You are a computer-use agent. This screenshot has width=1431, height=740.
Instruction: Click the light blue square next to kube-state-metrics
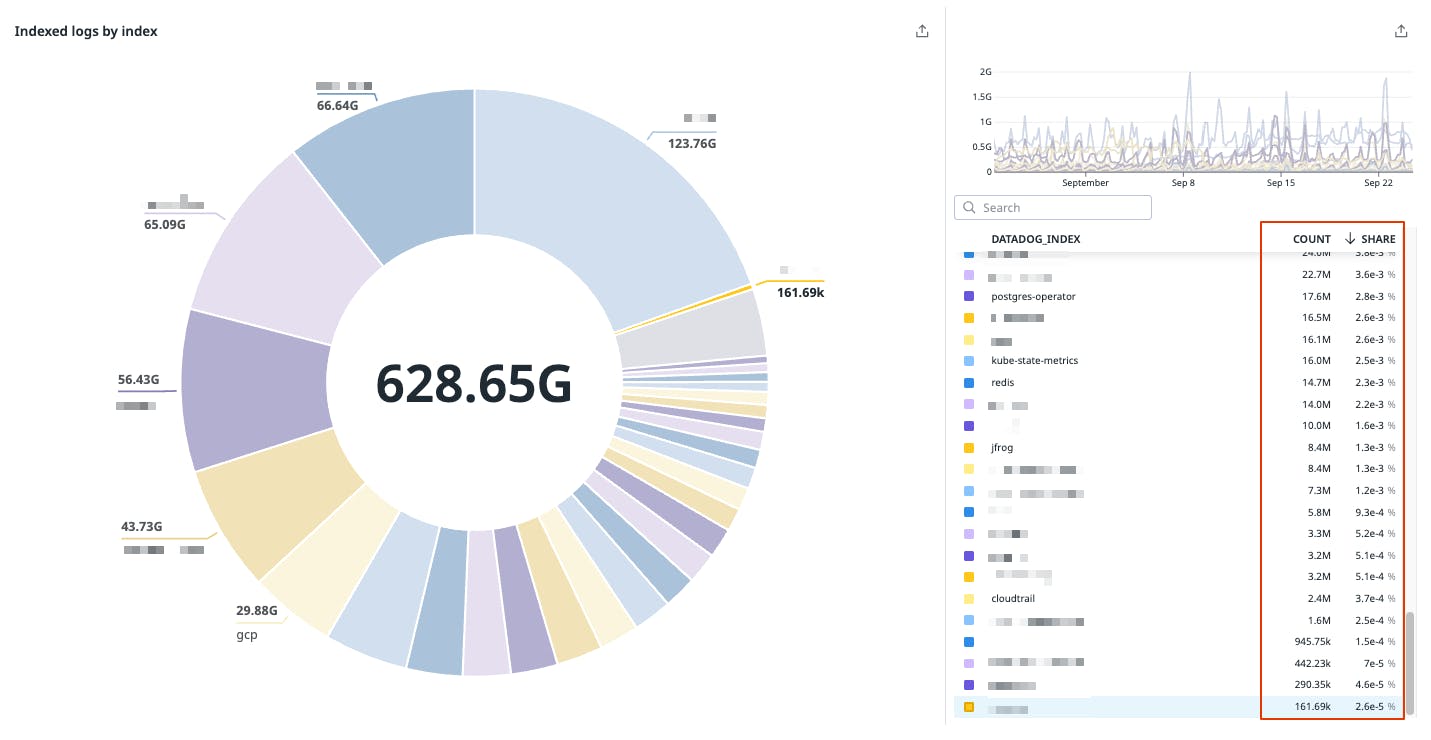pyautogui.click(x=968, y=361)
